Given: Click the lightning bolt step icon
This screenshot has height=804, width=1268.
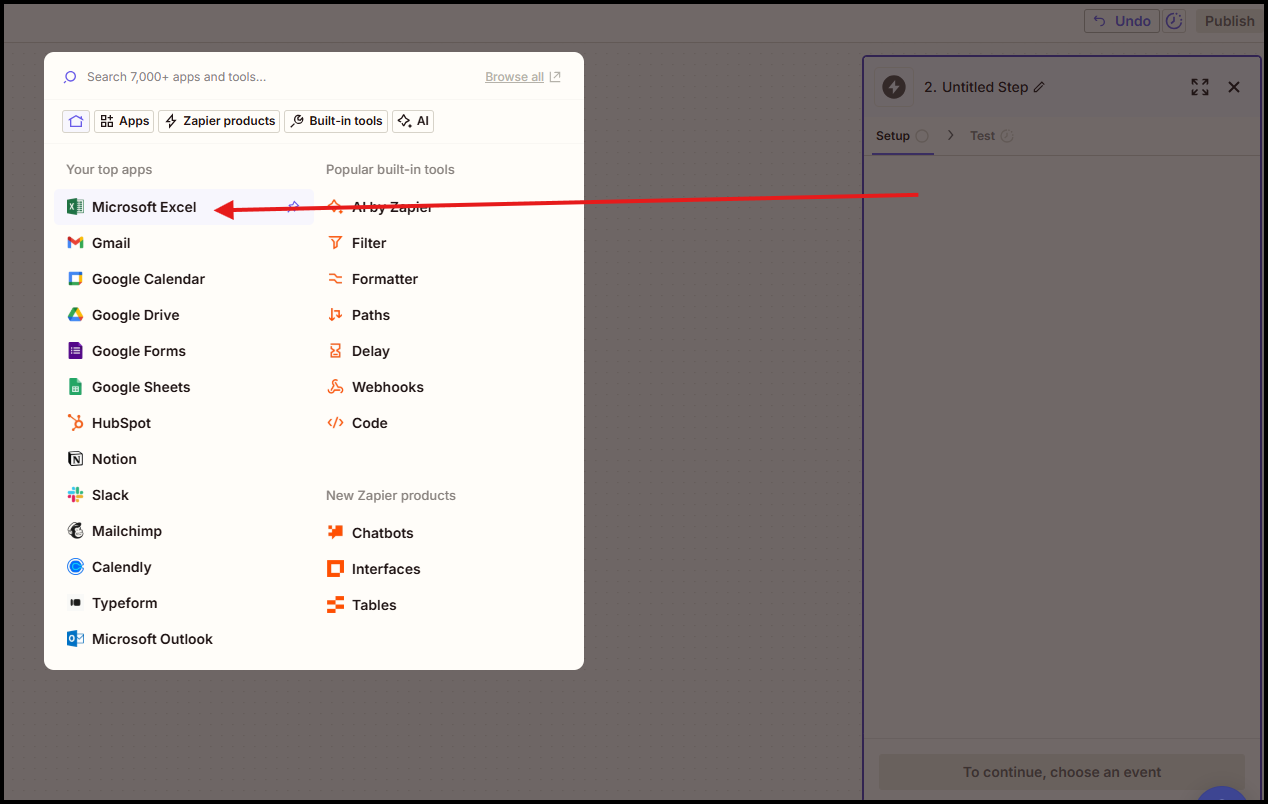Looking at the screenshot, I should (894, 87).
